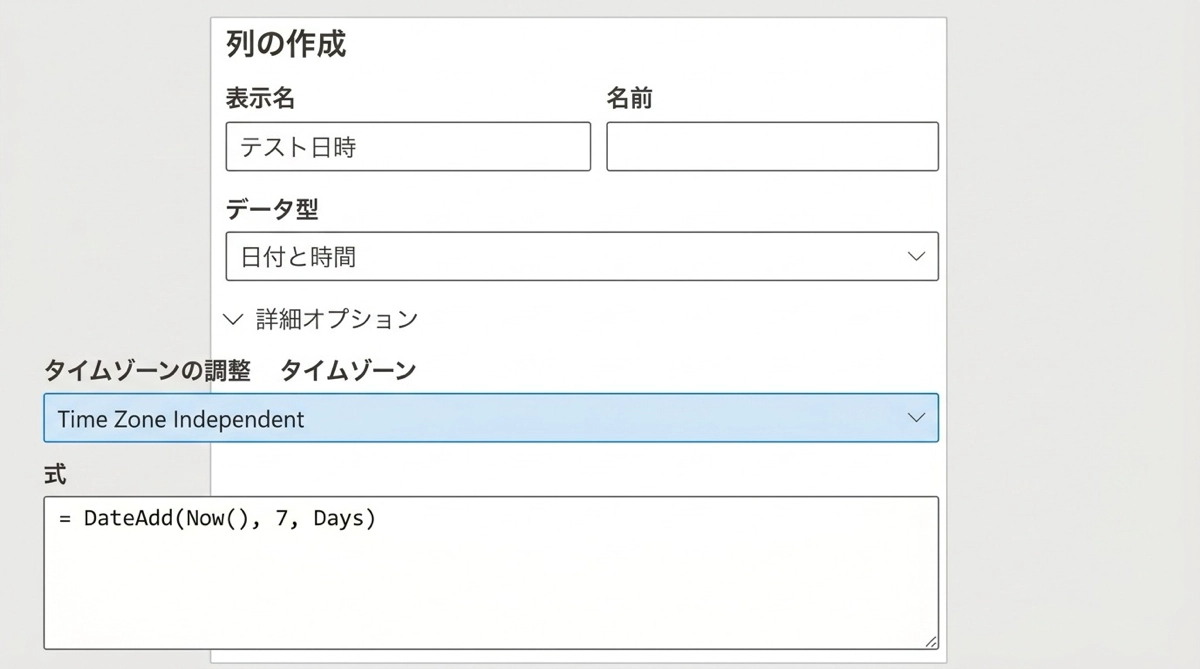
Task: Click the 名前 field label
Action: pyautogui.click(x=630, y=98)
